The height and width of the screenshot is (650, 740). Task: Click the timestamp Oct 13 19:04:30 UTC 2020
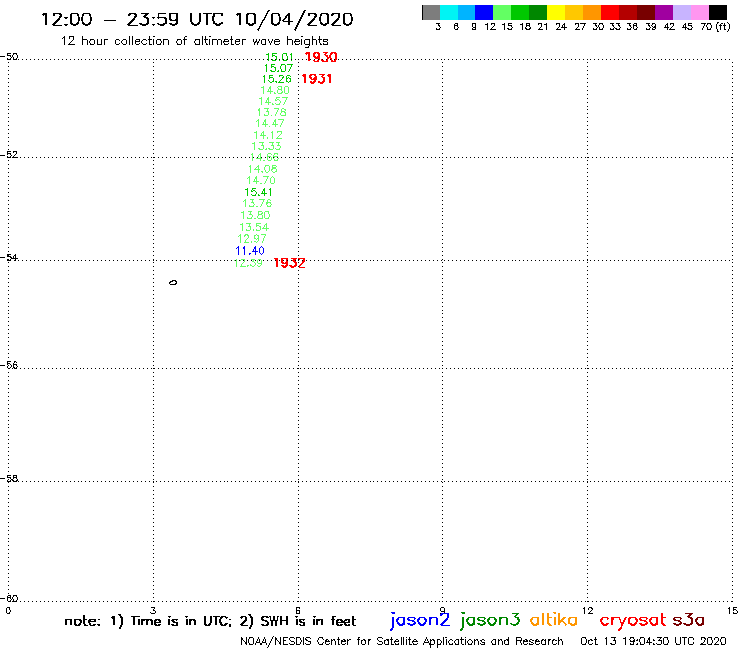653,641
